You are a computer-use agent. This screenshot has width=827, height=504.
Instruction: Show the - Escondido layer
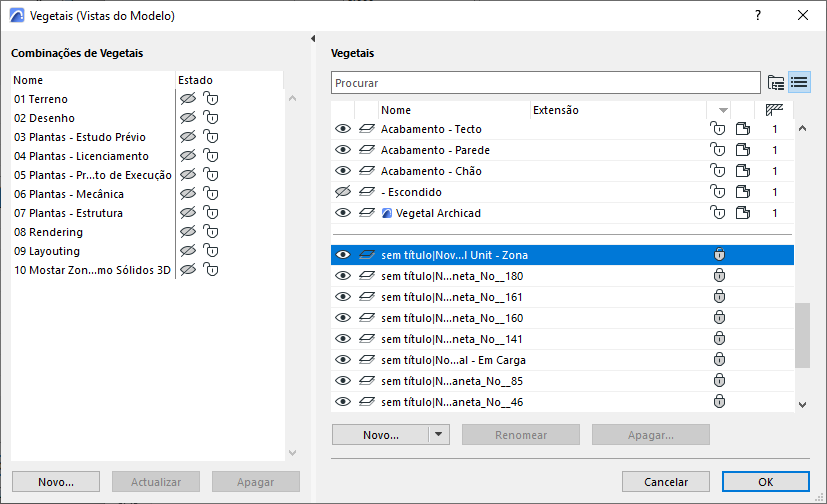[343, 192]
